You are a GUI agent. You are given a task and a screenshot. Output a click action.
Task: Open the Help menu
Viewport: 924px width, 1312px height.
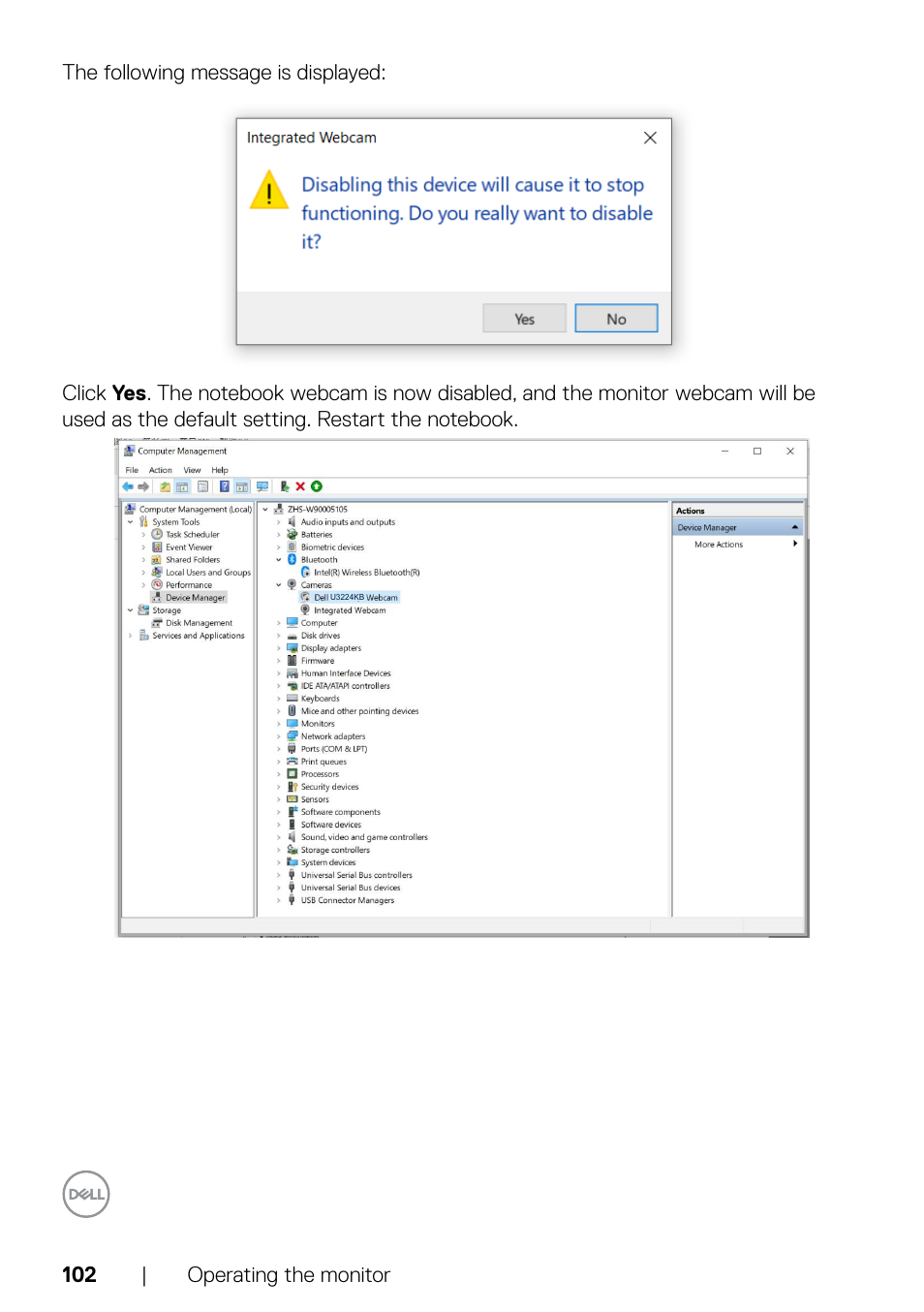(x=220, y=470)
